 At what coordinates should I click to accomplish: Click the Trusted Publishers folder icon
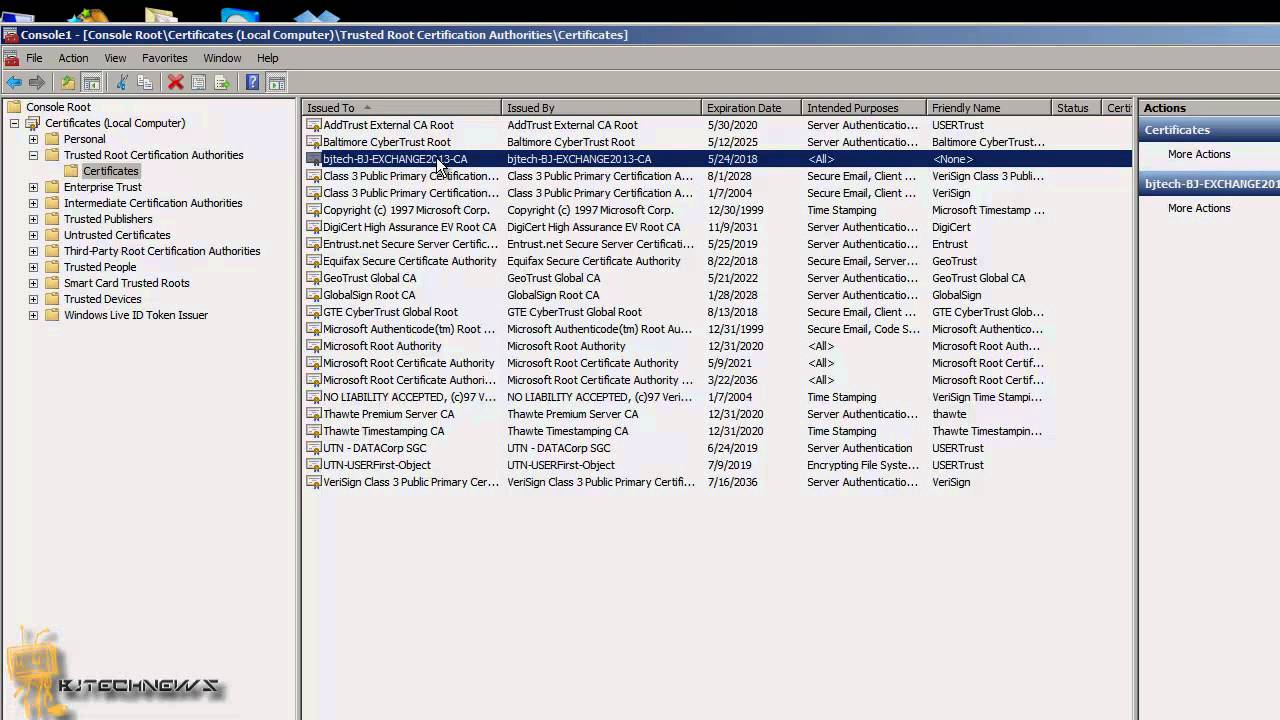[x=52, y=219]
